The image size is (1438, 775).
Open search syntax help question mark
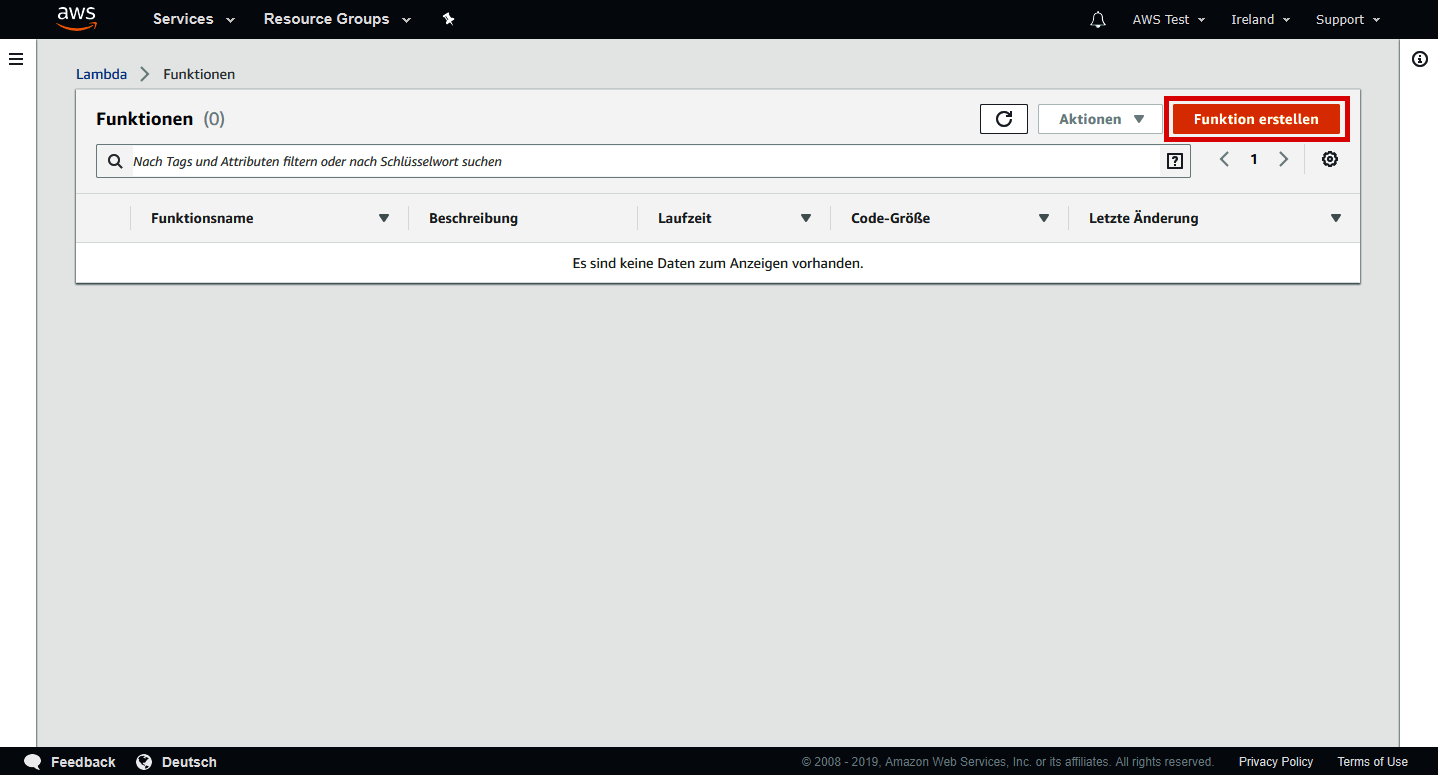1174,160
